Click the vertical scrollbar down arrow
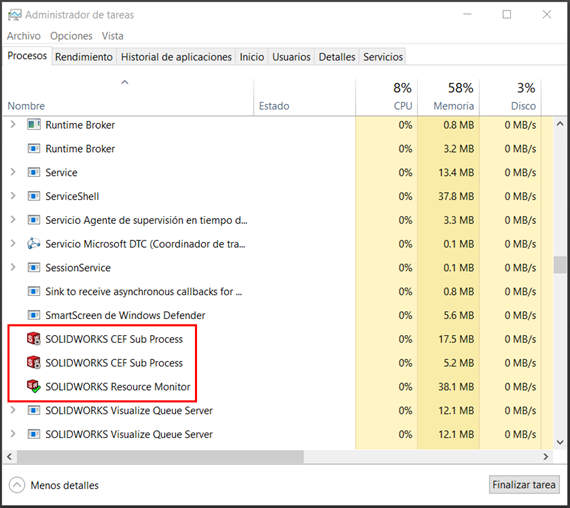Viewport: 570px width, 508px height. point(560,442)
